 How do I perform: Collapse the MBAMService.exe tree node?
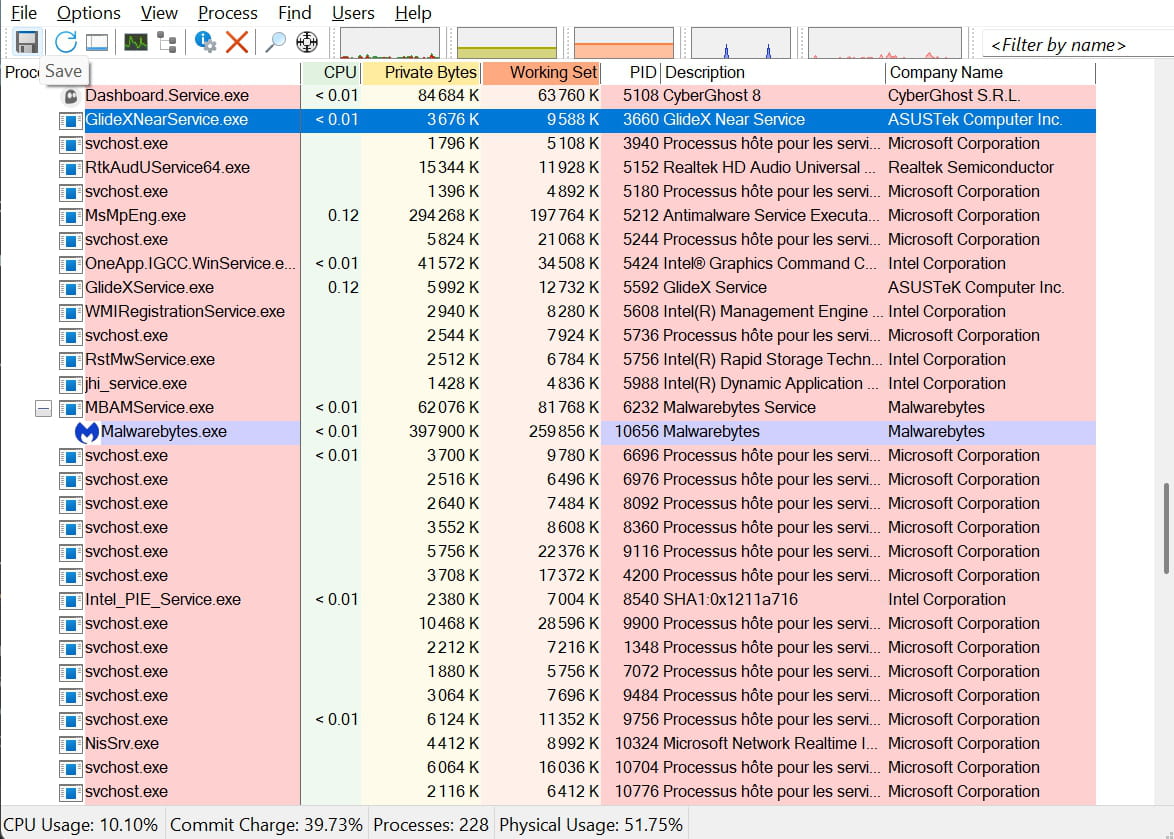click(43, 408)
